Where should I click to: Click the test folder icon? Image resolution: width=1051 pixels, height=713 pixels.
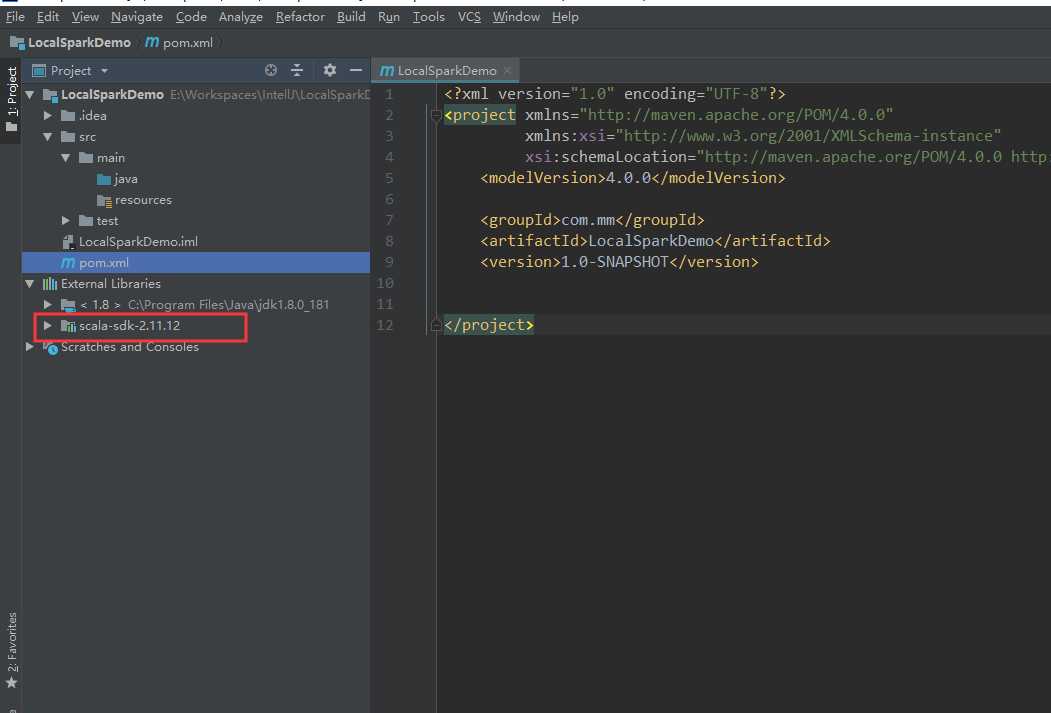(x=86, y=220)
